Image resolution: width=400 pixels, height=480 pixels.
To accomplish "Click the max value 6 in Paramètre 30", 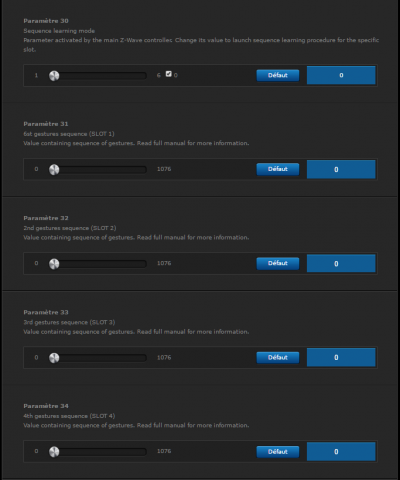I will [159, 75].
